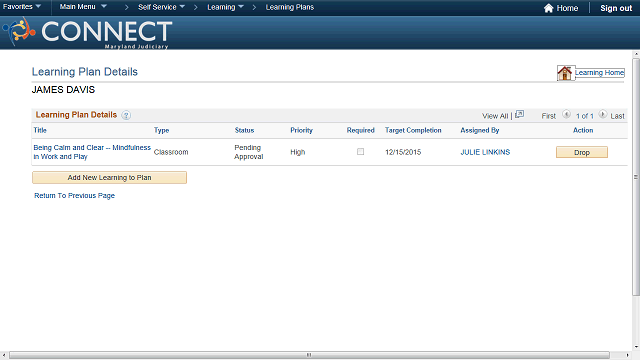Viewport: 640px width, 360px height.
Task: Click the Last navigation link
Action: click(x=617, y=116)
